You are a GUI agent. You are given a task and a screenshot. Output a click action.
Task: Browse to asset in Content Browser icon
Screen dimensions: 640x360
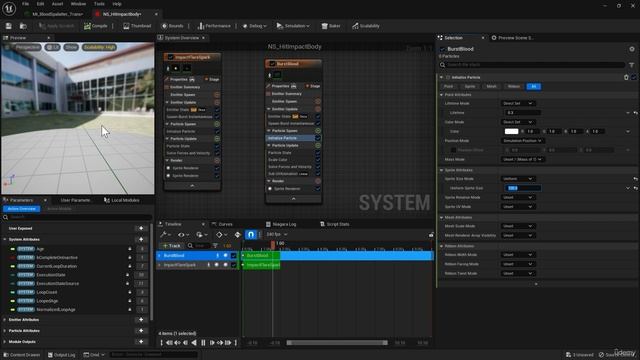[x=23, y=26]
